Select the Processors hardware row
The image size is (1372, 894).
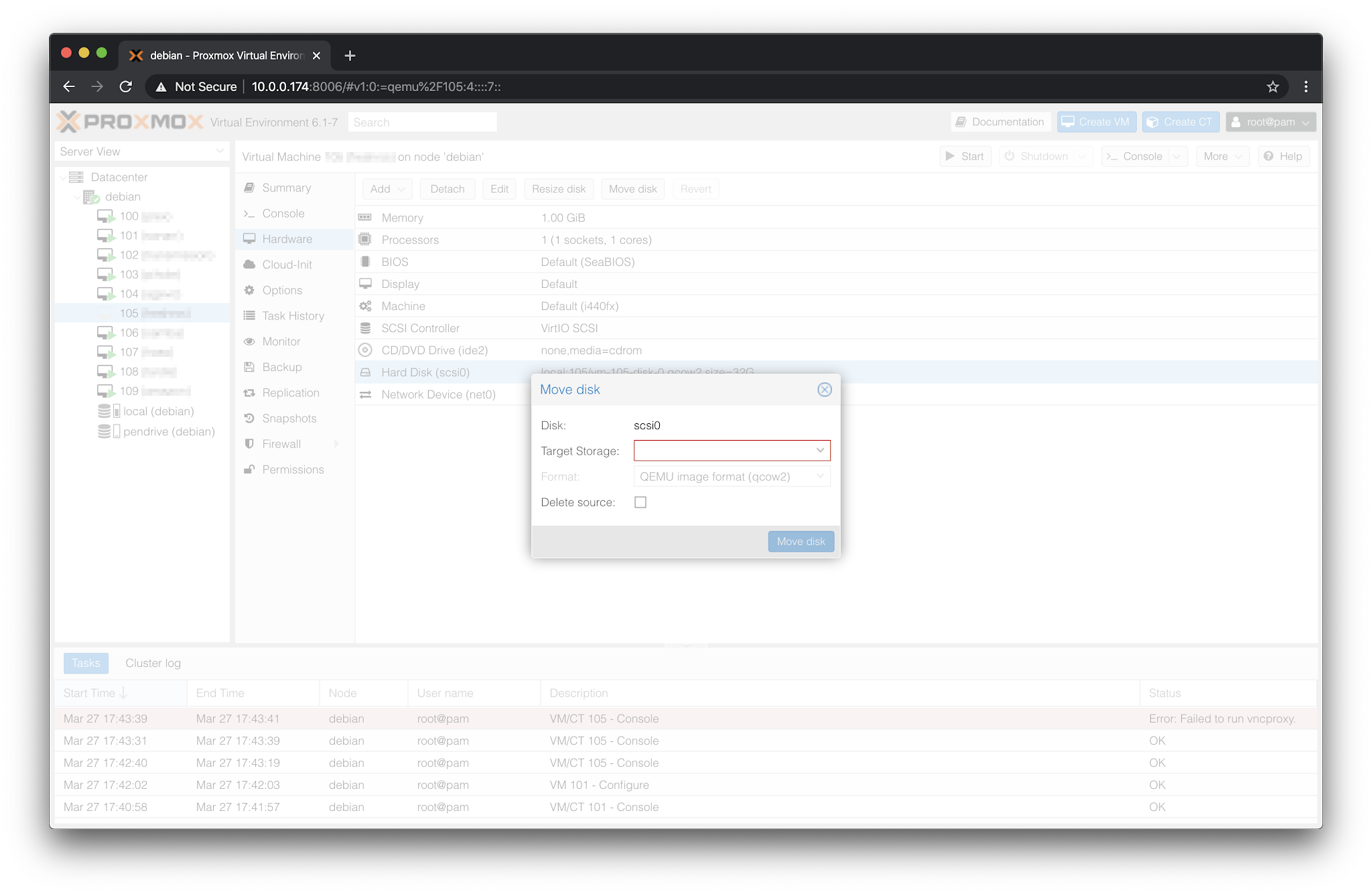coord(836,240)
